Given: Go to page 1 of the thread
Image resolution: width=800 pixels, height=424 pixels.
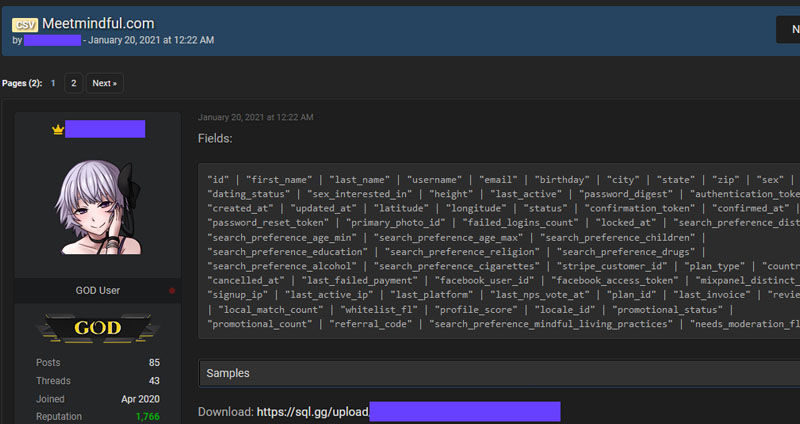Looking at the screenshot, I should click(53, 83).
